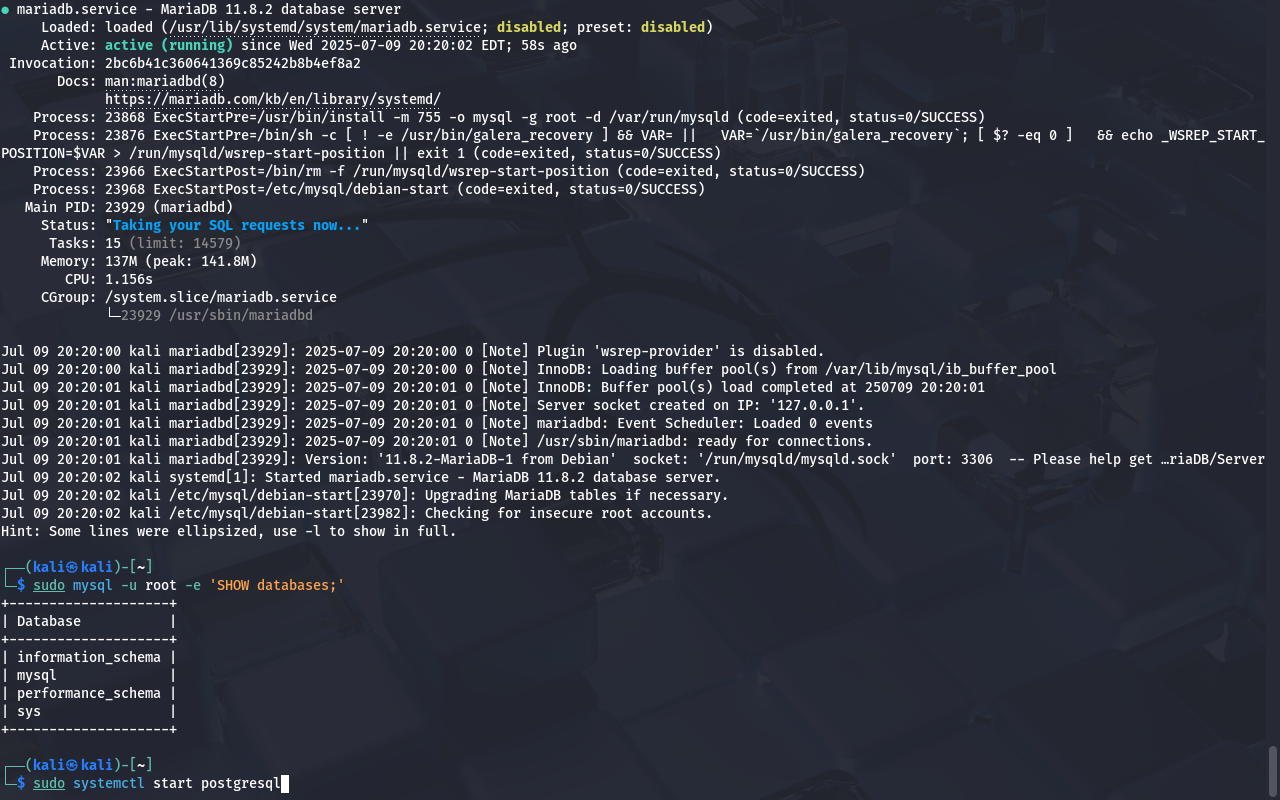Image resolution: width=1280 pixels, height=800 pixels.
Task: Click the '/var/lib/mysql/ib_buffer_pool' path in the log
Action: (941, 369)
